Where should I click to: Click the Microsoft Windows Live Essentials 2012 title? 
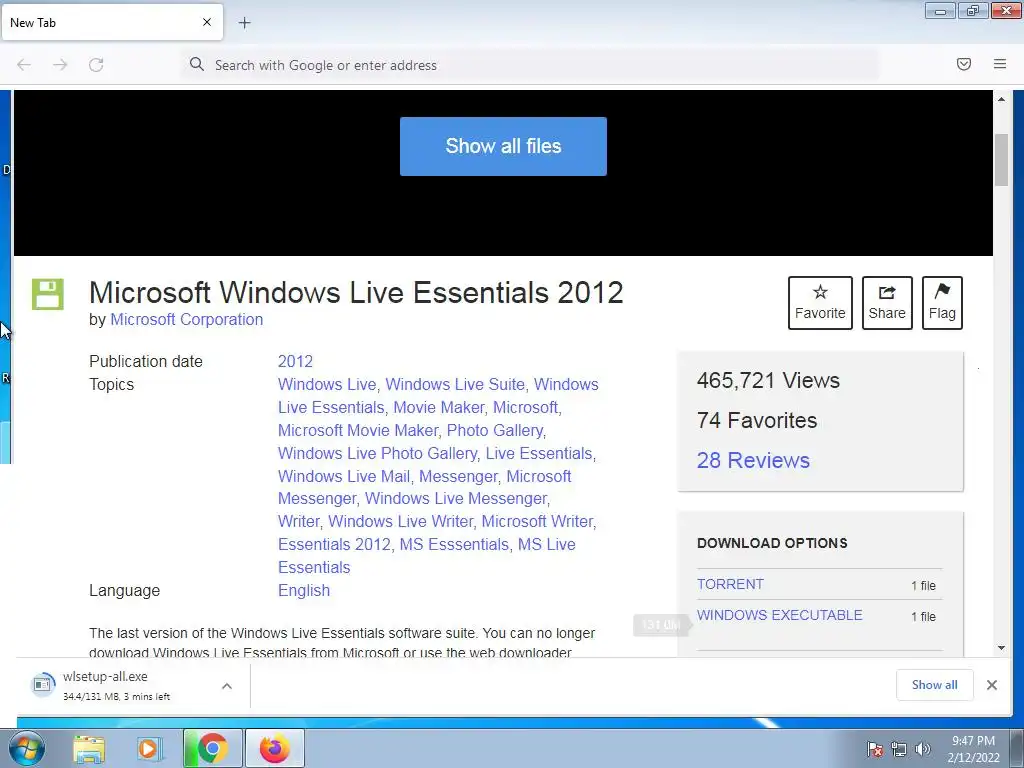click(356, 292)
